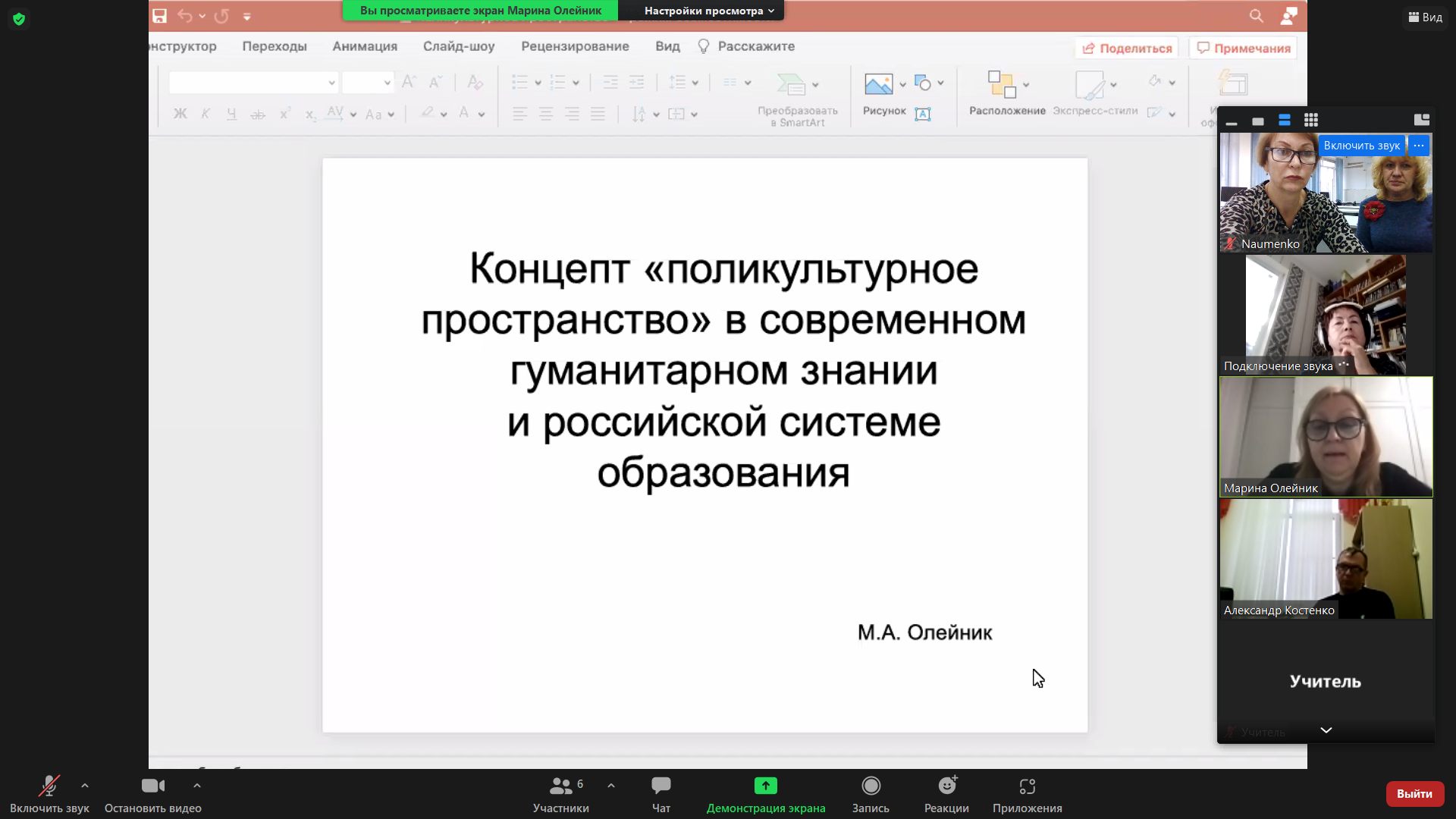Unmute the microphone in Zoom toolbar

coord(49,786)
